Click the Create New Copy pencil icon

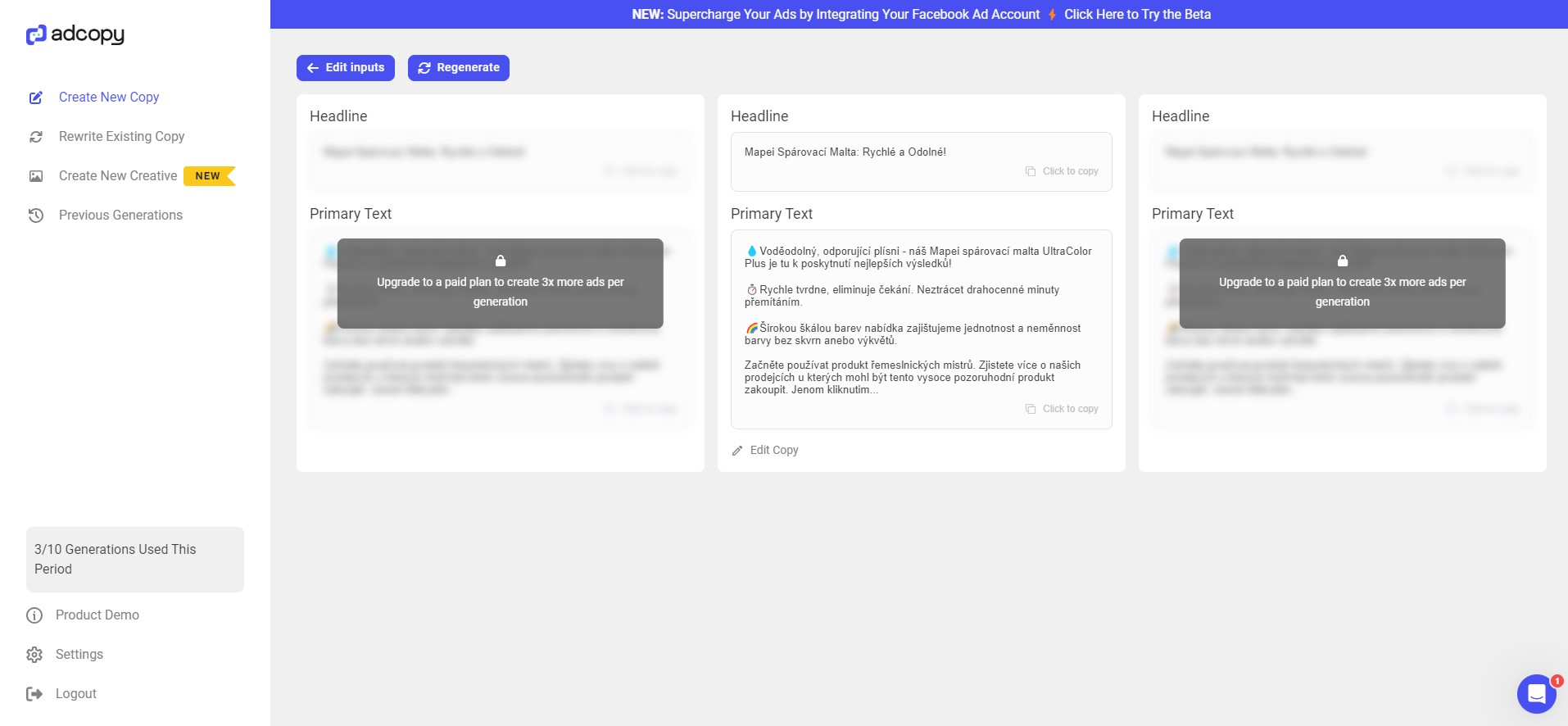coord(36,98)
